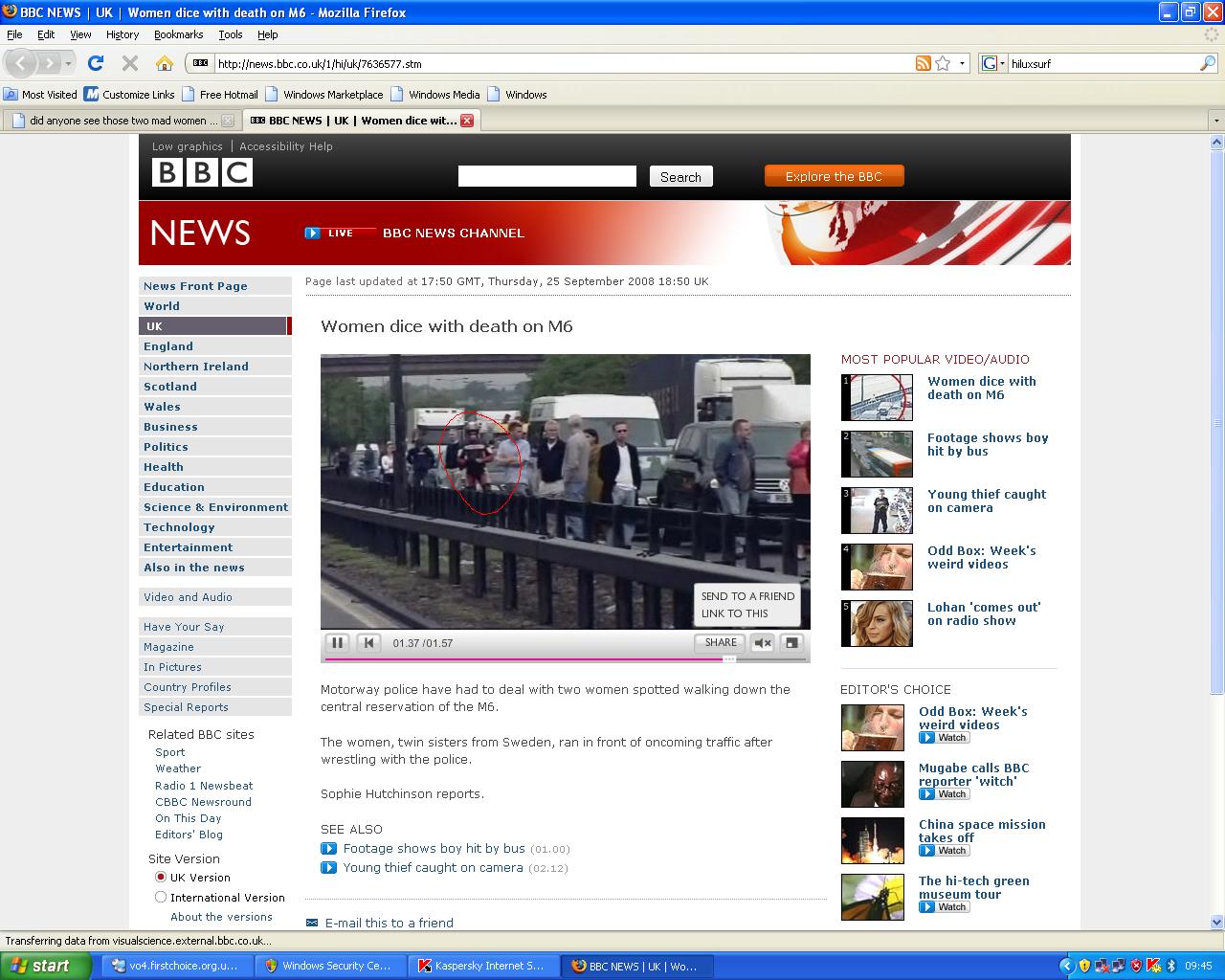Select the UK Version radio button
This screenshot has width=1225, height=980.
(x=161, y=877)
